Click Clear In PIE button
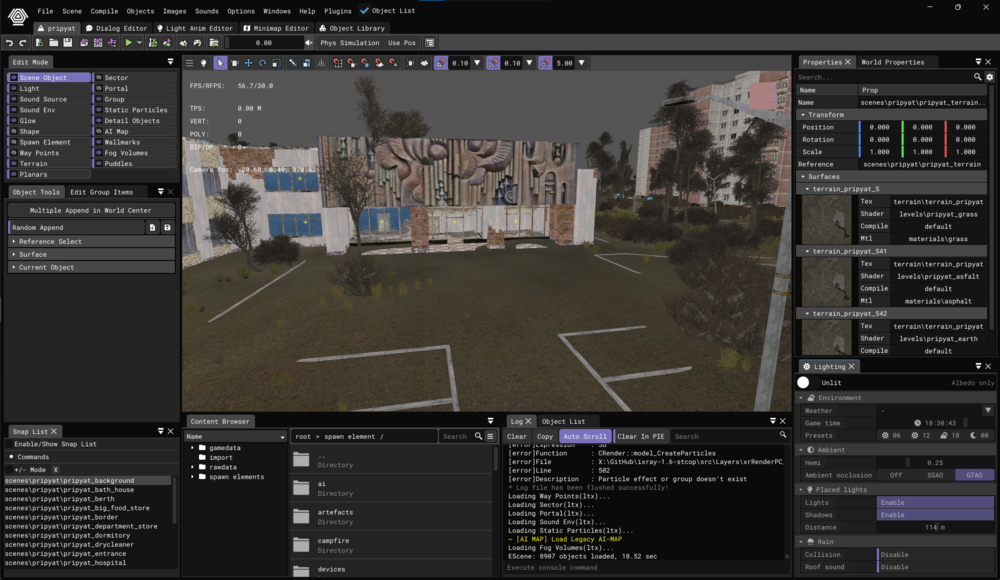 (641, 436)
